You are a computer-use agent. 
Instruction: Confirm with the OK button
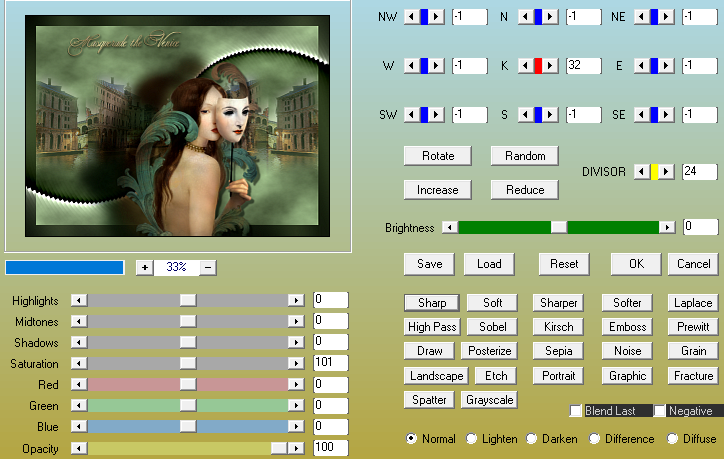click(636, 264)
